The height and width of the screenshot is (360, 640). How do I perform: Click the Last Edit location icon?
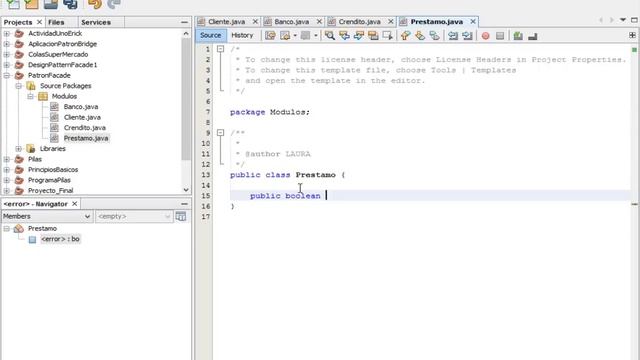click(270, 36)
